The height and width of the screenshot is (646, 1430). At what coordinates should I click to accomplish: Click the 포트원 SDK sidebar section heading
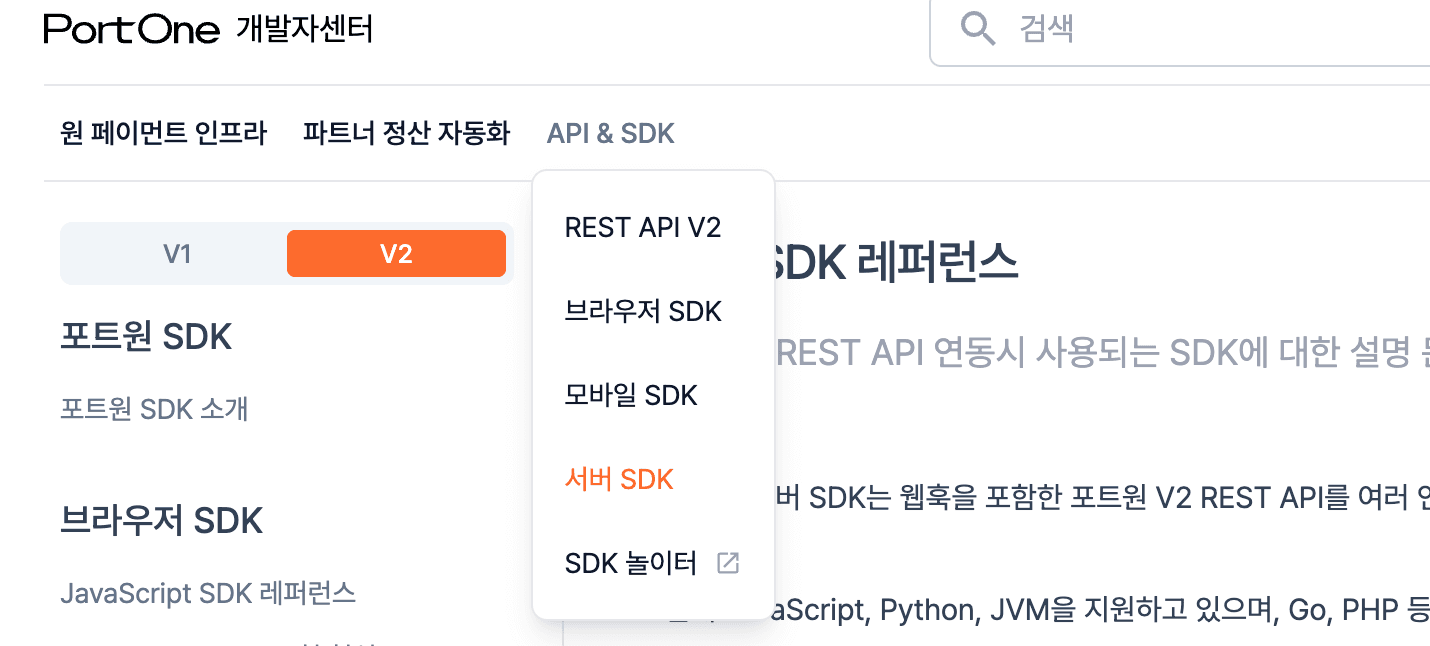coord(146,337)
